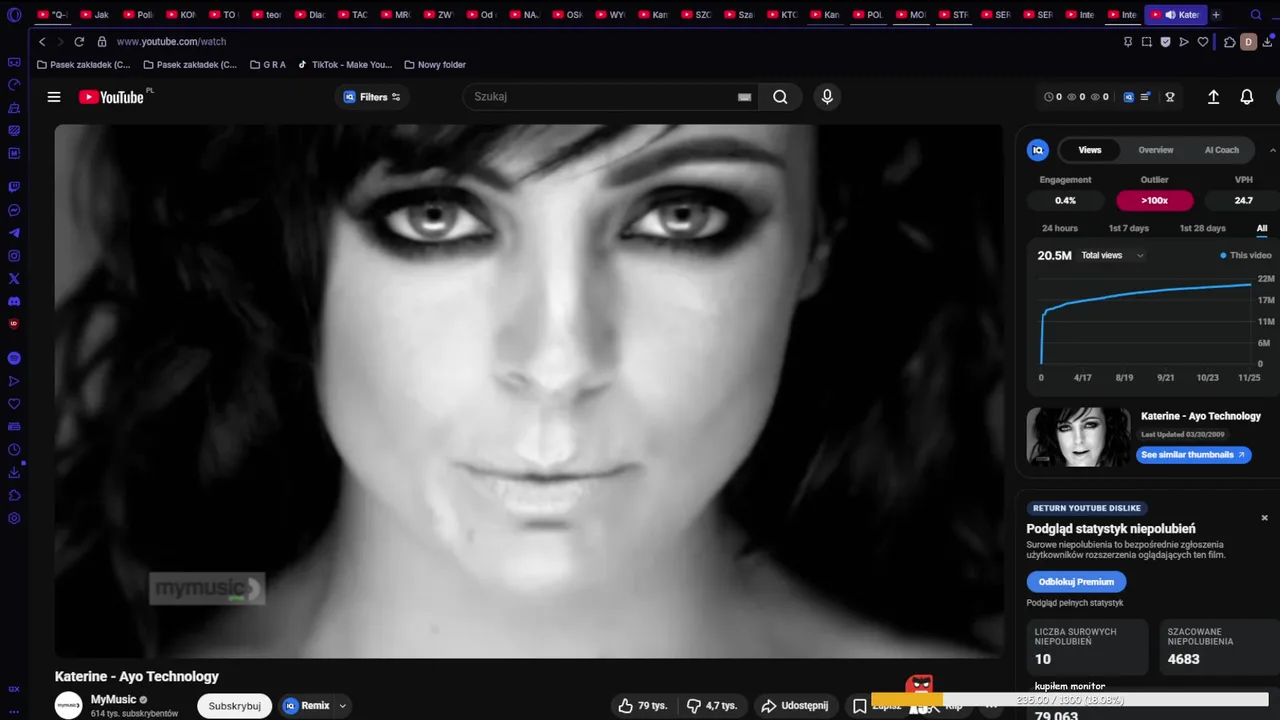Open Discord in the Opera GX sidebar
The image size is (1280, 720).
click(14, 301)
